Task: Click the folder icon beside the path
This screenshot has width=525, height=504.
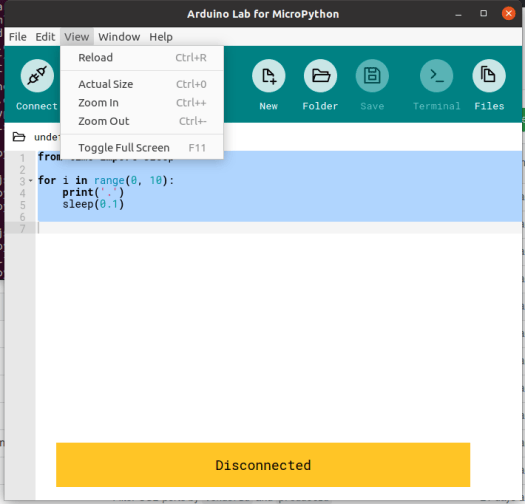Action: pos(19,137)
